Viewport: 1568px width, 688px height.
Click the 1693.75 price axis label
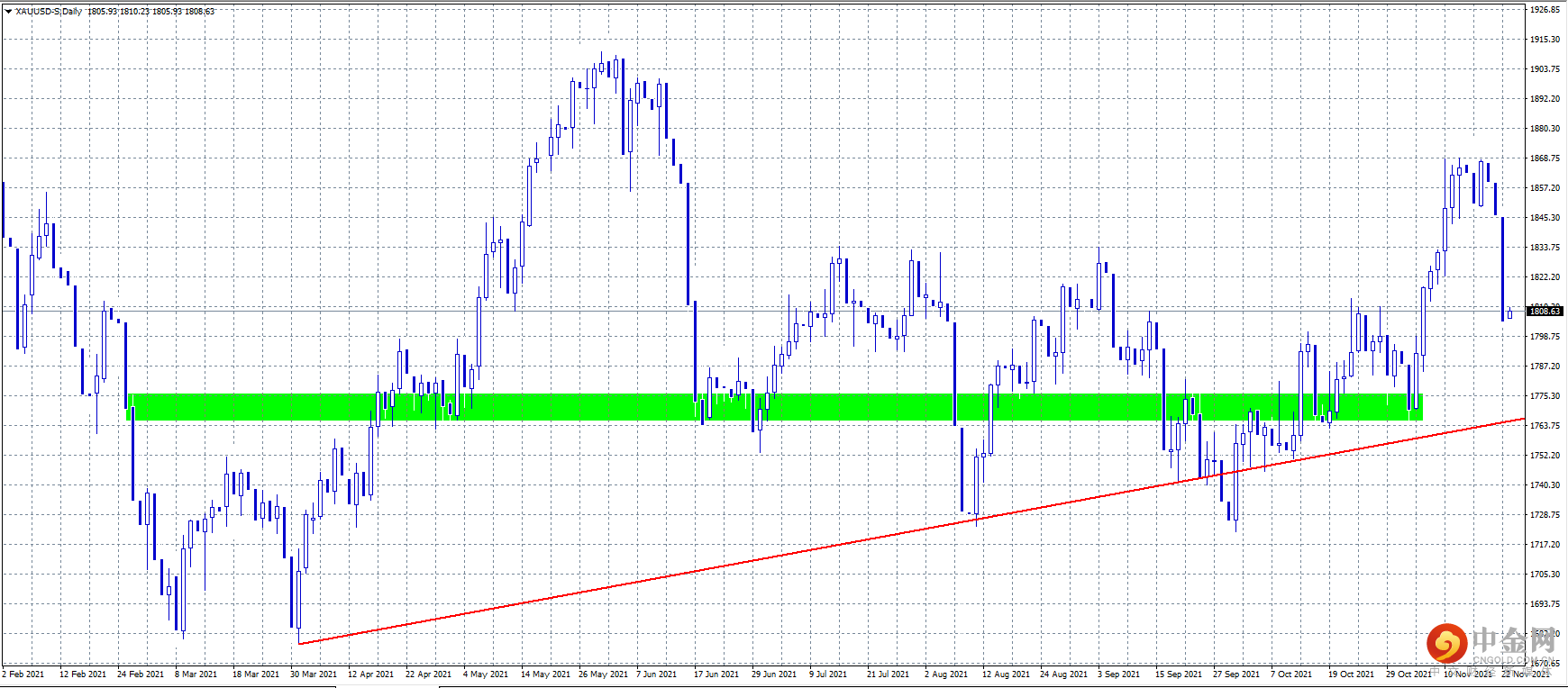[1545, 604]
